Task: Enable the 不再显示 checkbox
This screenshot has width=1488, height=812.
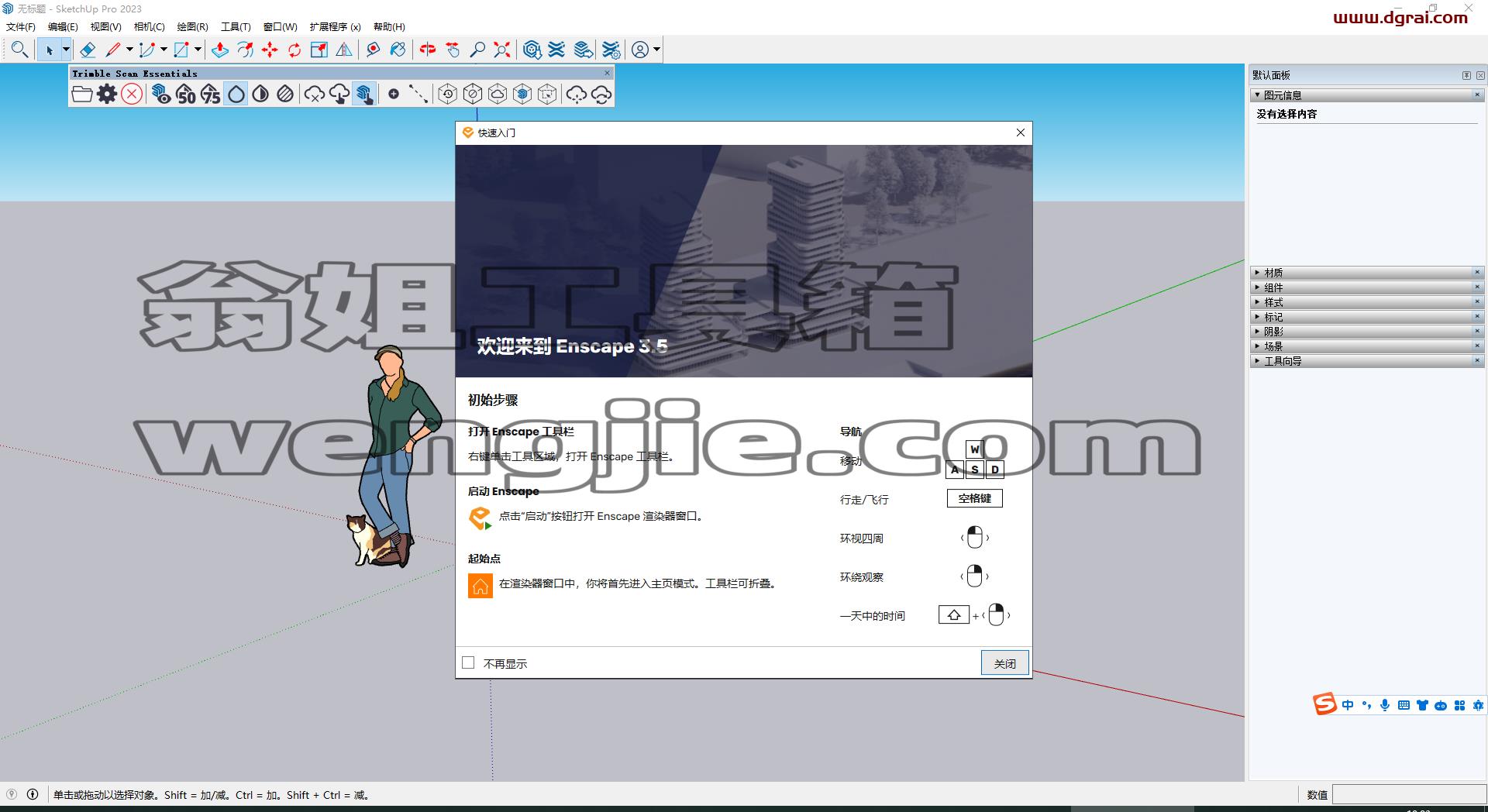Action: (468, 662)
